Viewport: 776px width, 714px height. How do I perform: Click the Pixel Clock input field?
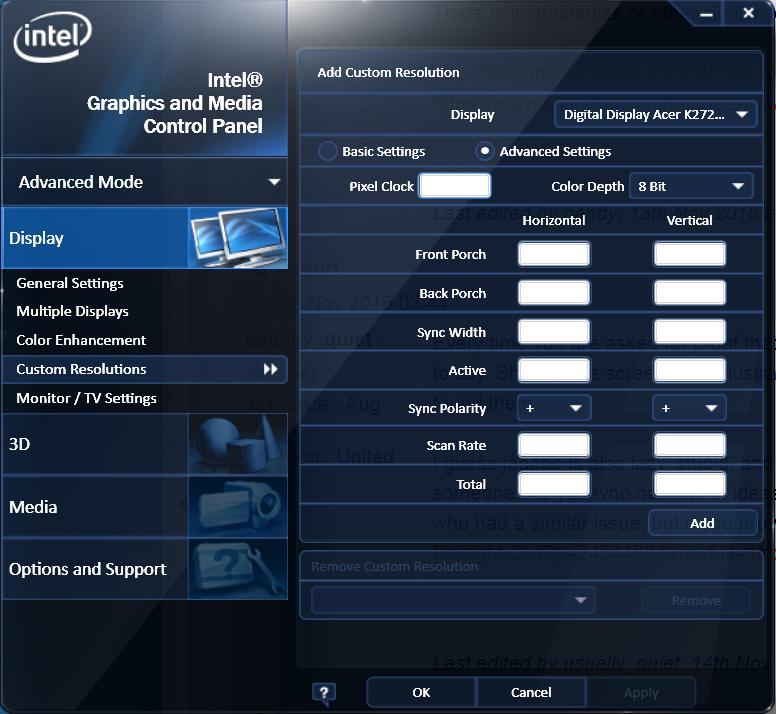click(455, 186)
